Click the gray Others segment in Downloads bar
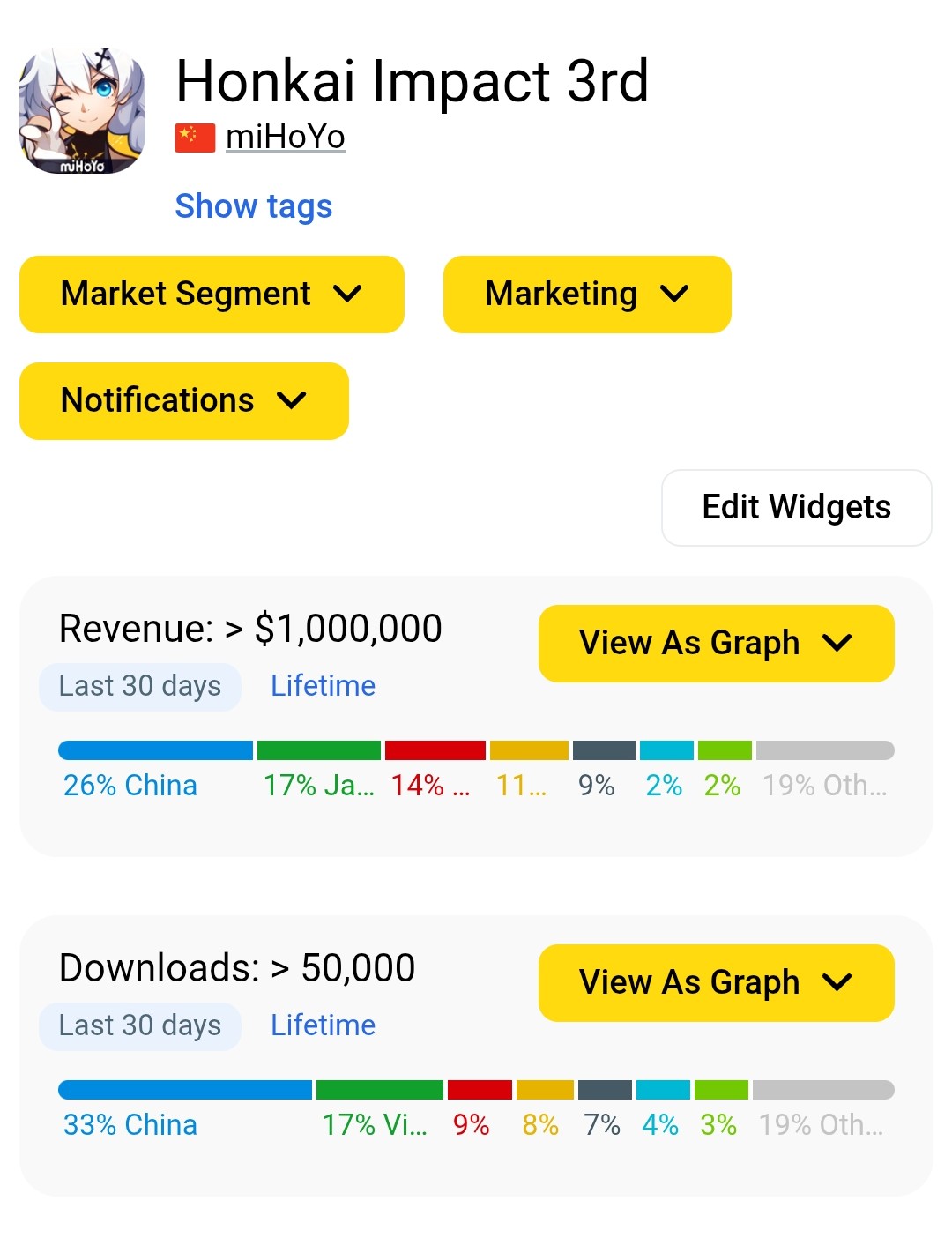The height and width of the screenshot is (1238, 952). coord(823,1090)
